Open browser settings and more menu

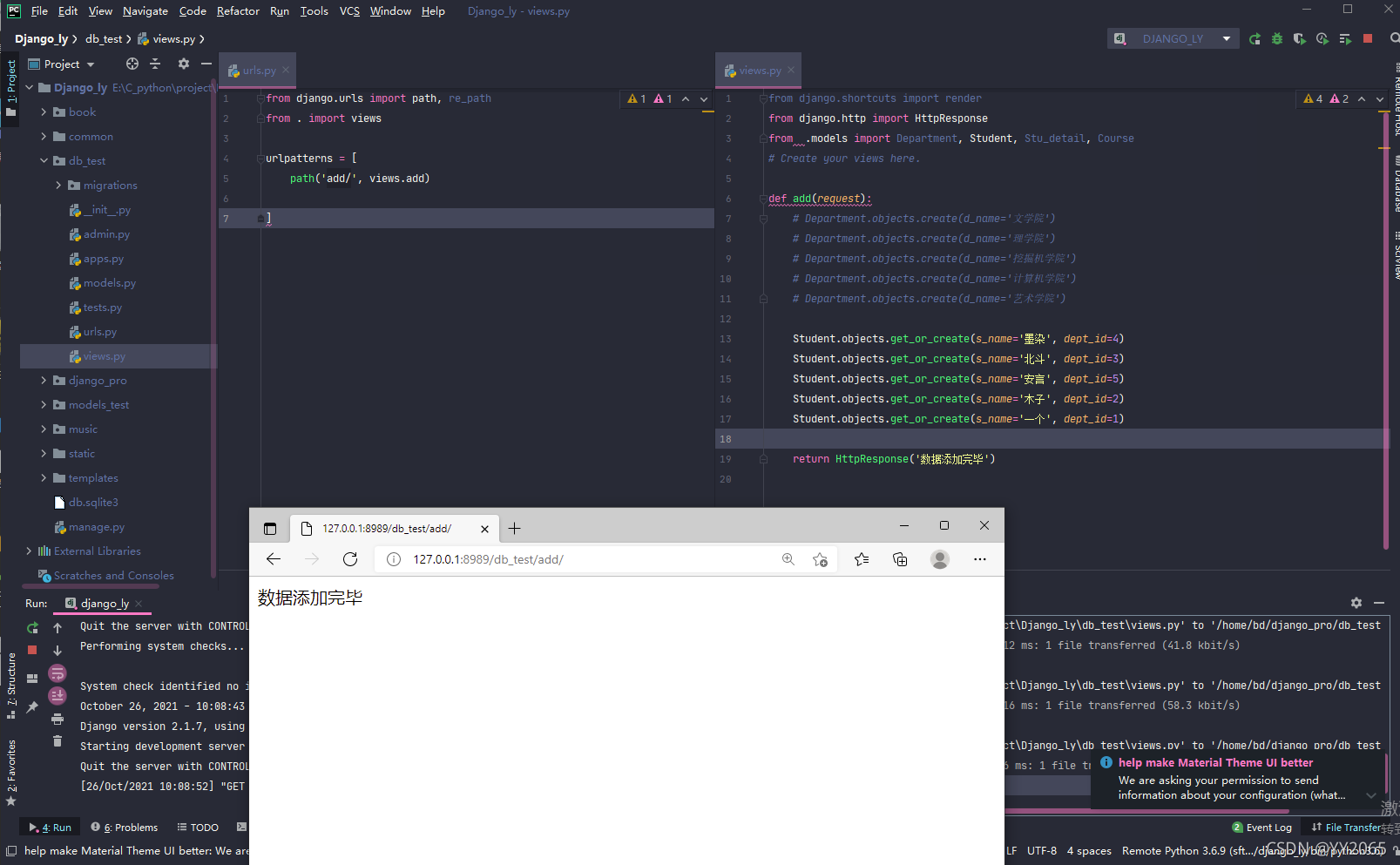tap(980, 559)
